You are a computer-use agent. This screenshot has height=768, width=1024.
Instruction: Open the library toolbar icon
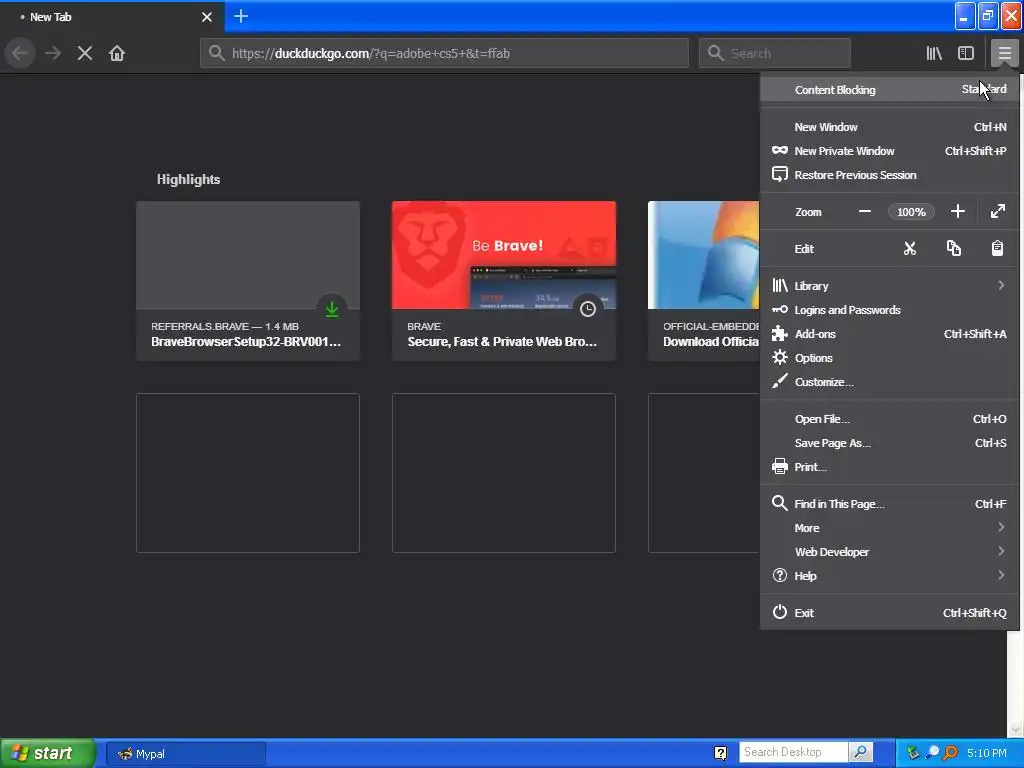click(x=934, y=53)
